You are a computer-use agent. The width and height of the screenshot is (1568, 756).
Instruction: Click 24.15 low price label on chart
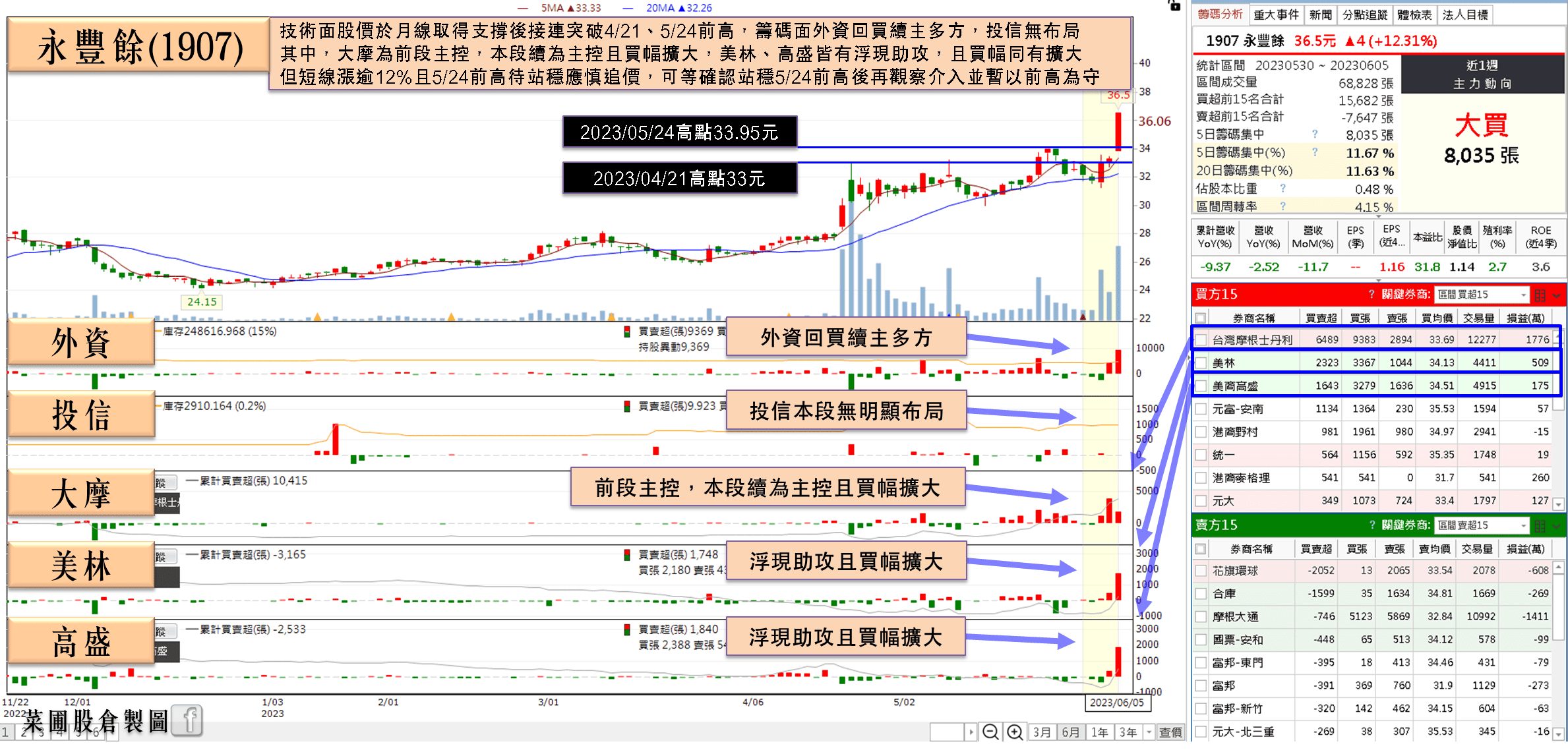tap(202, 302)
